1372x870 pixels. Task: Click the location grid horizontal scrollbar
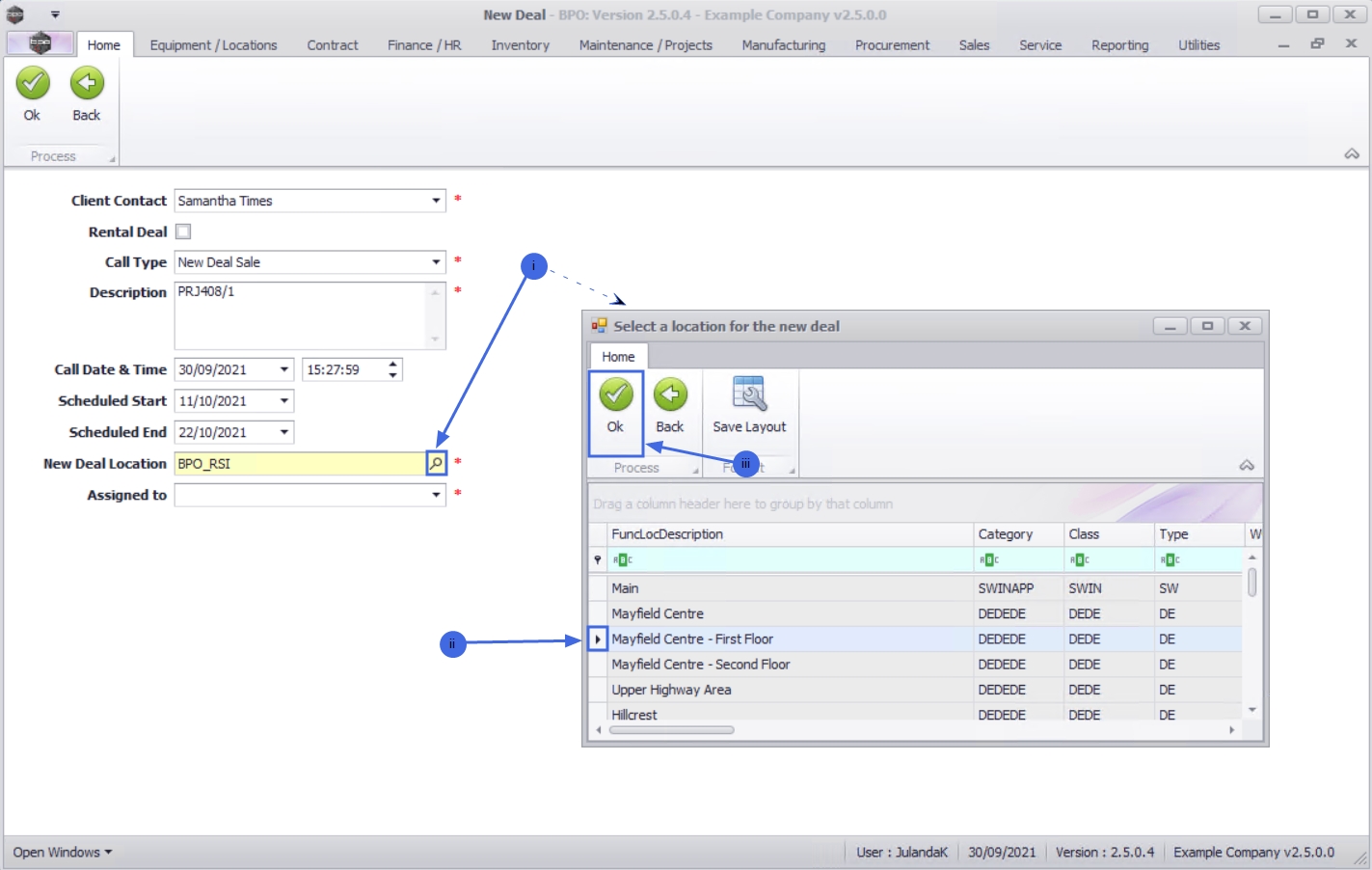[x=672, y=730]
